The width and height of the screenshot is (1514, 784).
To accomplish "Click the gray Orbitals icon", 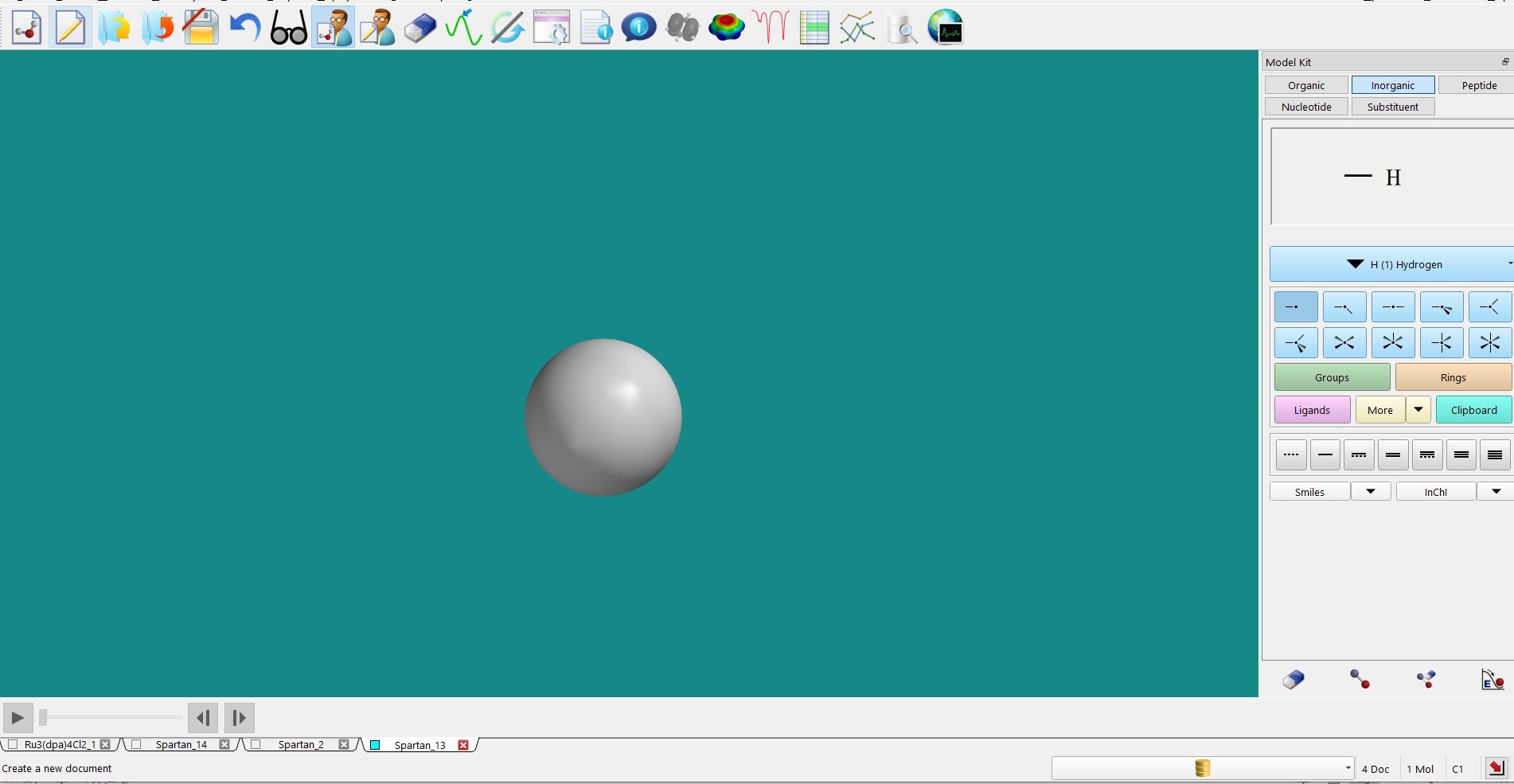I will click(683, 27).
